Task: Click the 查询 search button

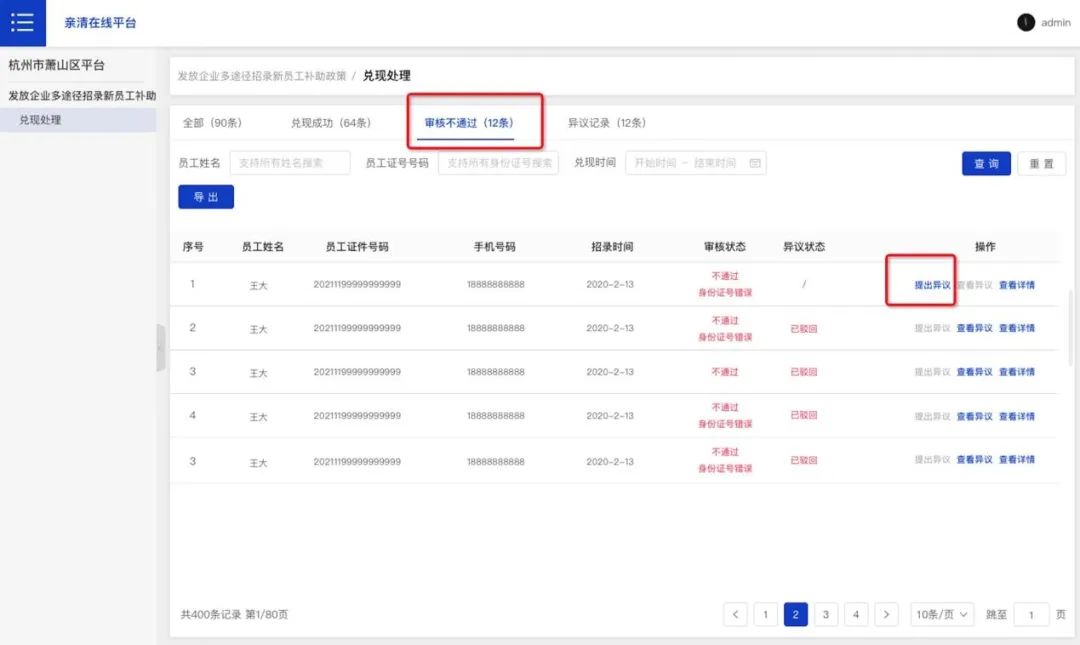Action: point(986,164)
